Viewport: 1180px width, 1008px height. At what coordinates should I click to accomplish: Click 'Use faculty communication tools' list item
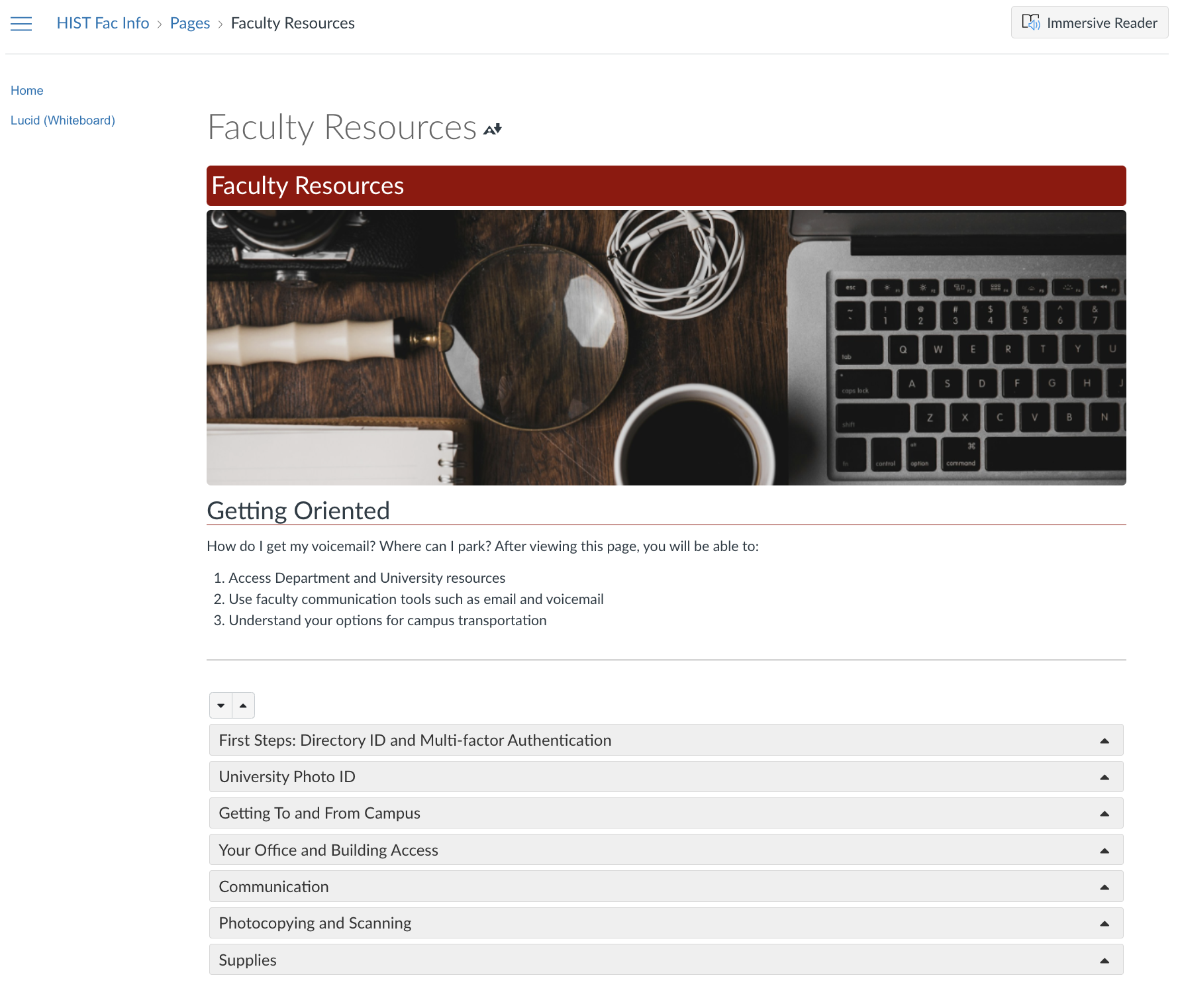click(416, 599)
